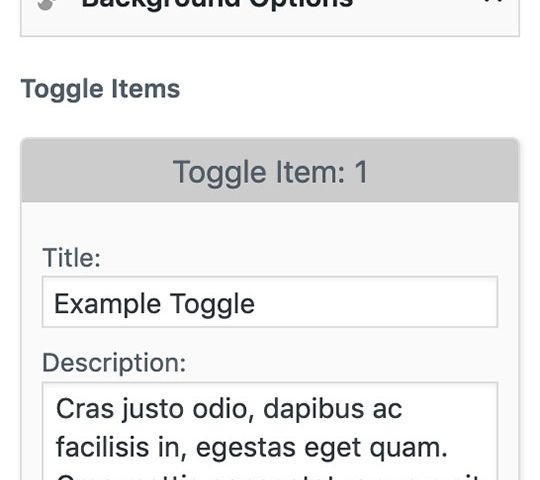Collapse the Toggle Item: 1 header bar
The image size is (540, 480).
click(270, 170)
